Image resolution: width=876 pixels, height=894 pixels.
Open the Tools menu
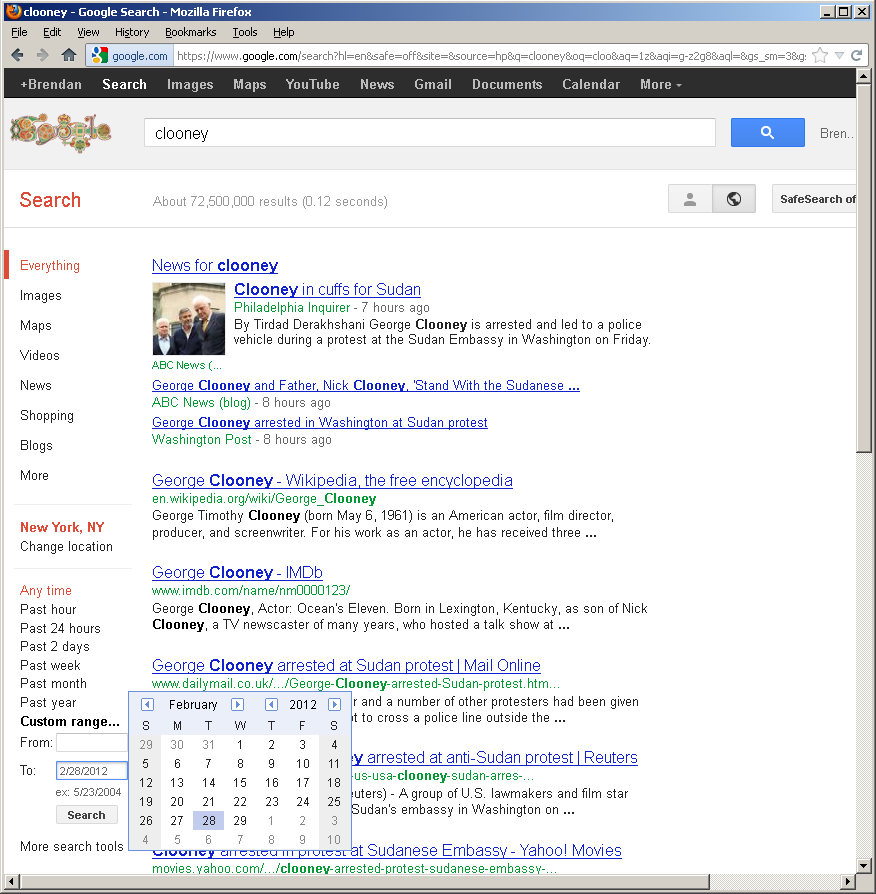[245, 32]
